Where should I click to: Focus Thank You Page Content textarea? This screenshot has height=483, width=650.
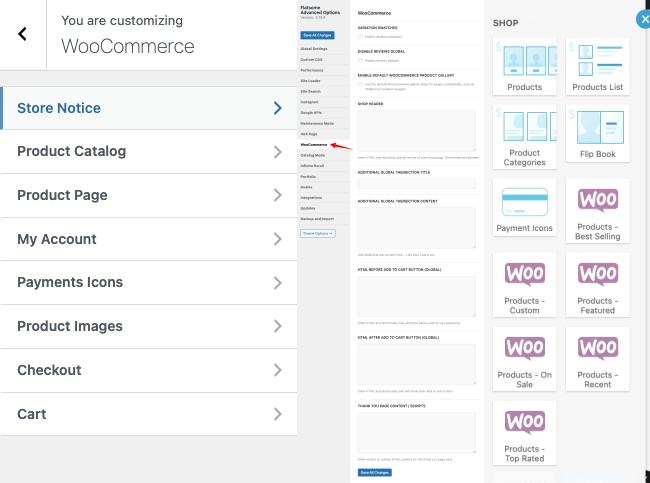coord(417,433)
